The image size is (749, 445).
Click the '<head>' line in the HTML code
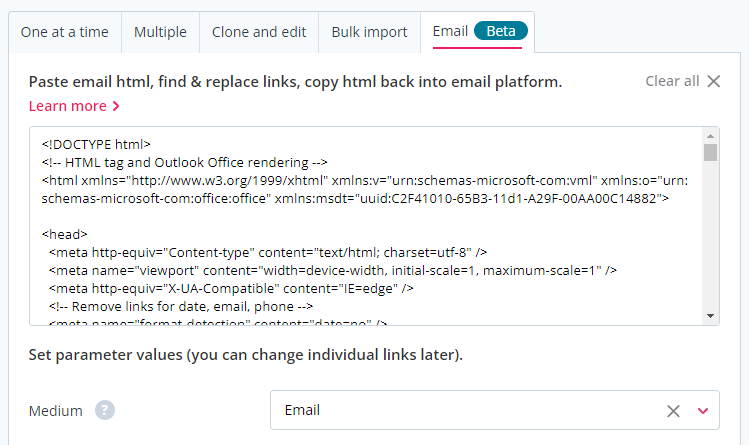tap(64, 234)
